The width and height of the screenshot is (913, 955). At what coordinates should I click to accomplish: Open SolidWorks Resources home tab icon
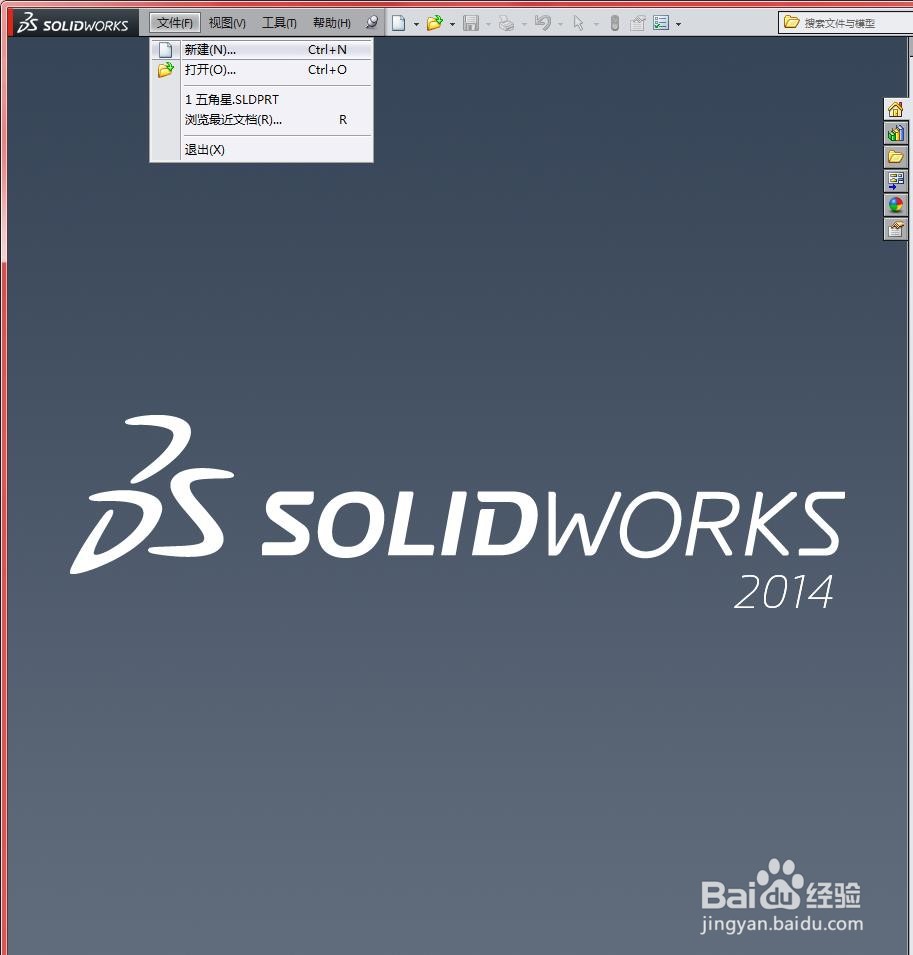895,110
